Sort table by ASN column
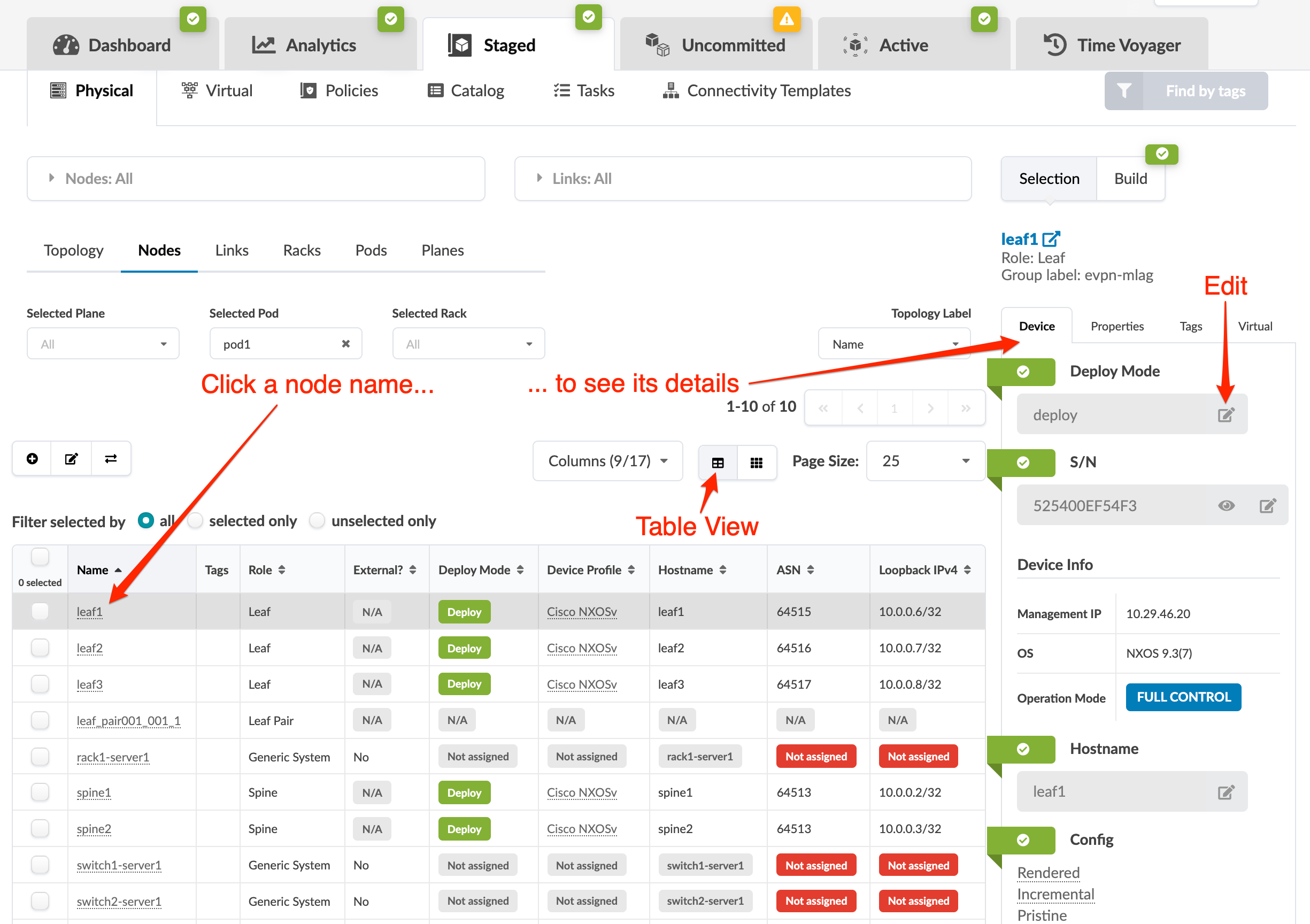 pos(810,569)
